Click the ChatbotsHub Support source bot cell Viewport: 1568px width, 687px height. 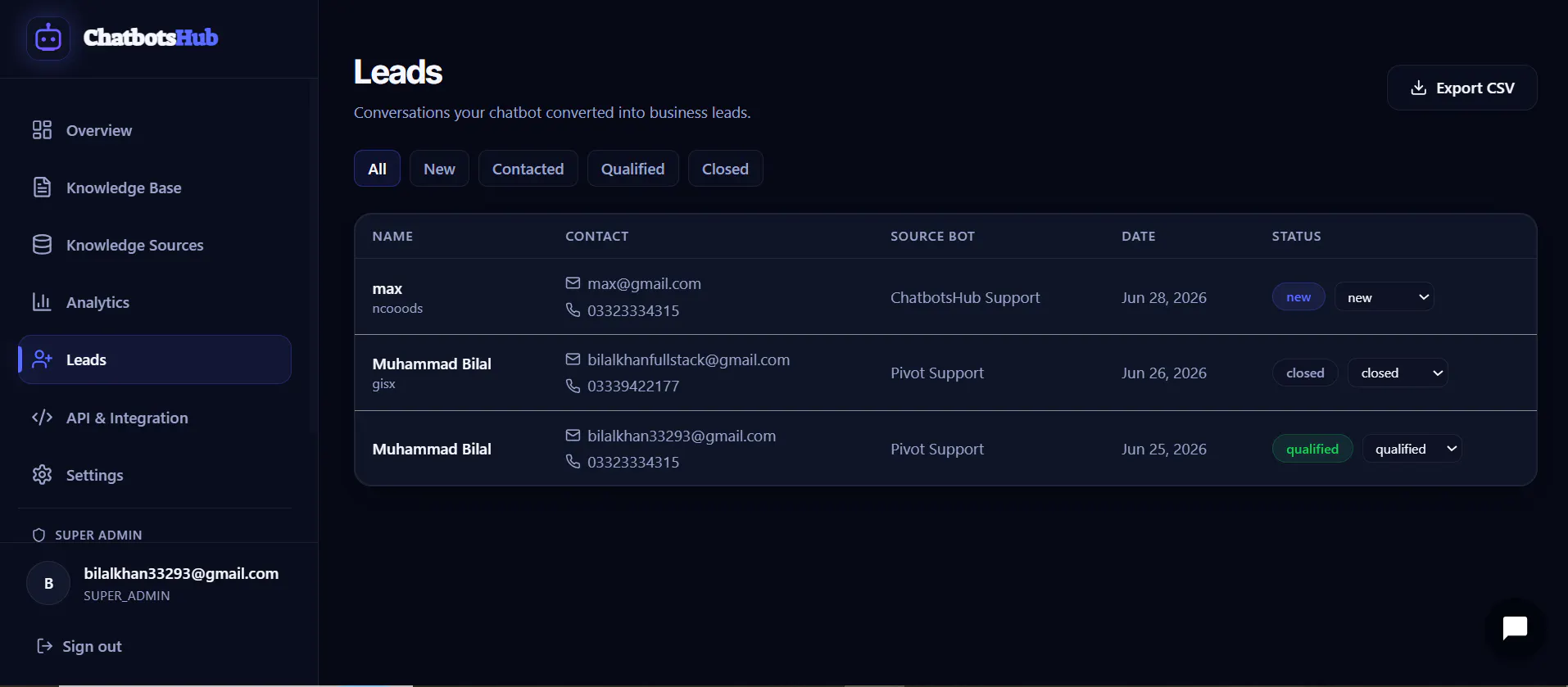[x=965, y=297]
